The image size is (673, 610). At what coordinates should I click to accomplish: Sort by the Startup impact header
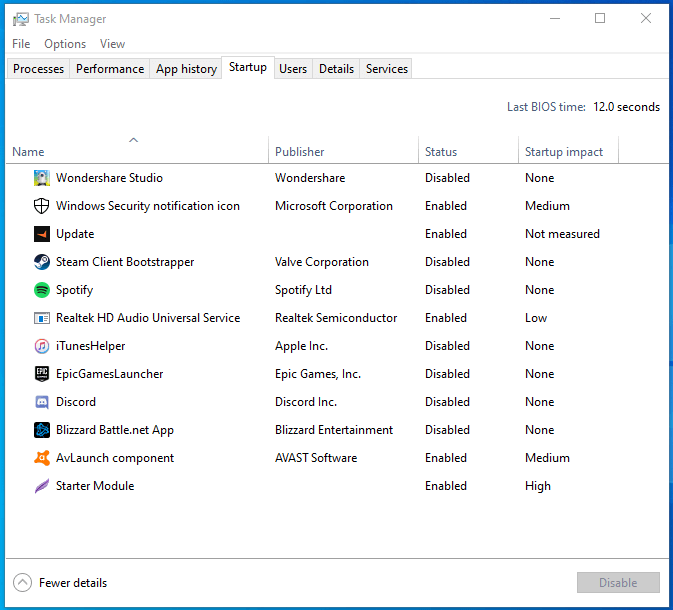pos(564,152)
